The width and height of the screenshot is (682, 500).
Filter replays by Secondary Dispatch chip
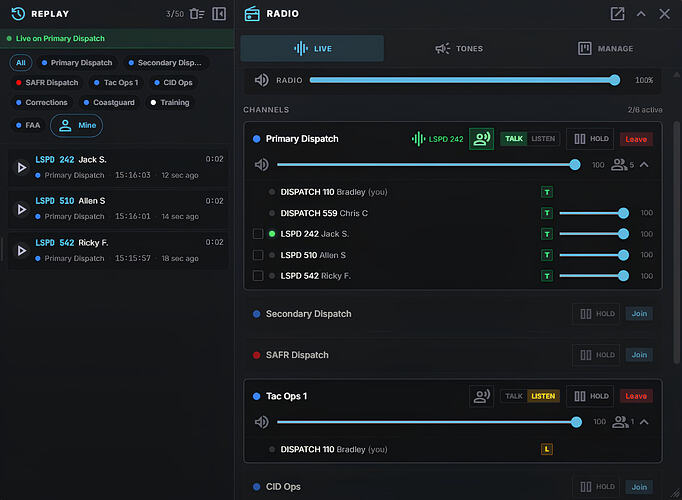tap(165, 63)
